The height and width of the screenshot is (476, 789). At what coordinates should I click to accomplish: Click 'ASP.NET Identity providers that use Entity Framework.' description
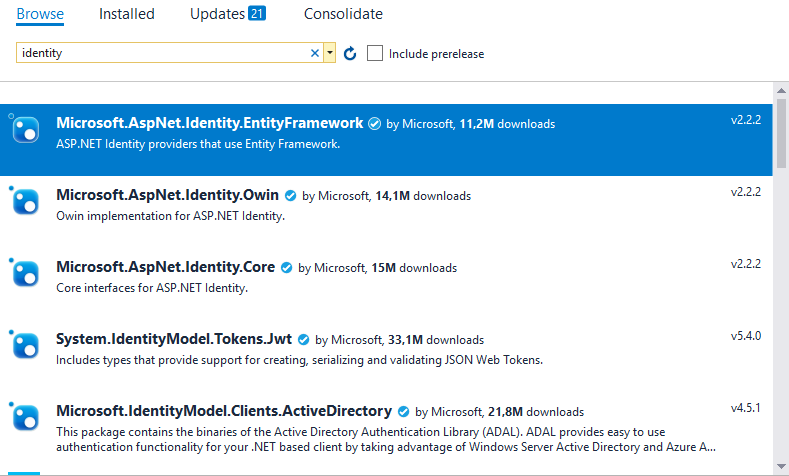tap(198, 144)
